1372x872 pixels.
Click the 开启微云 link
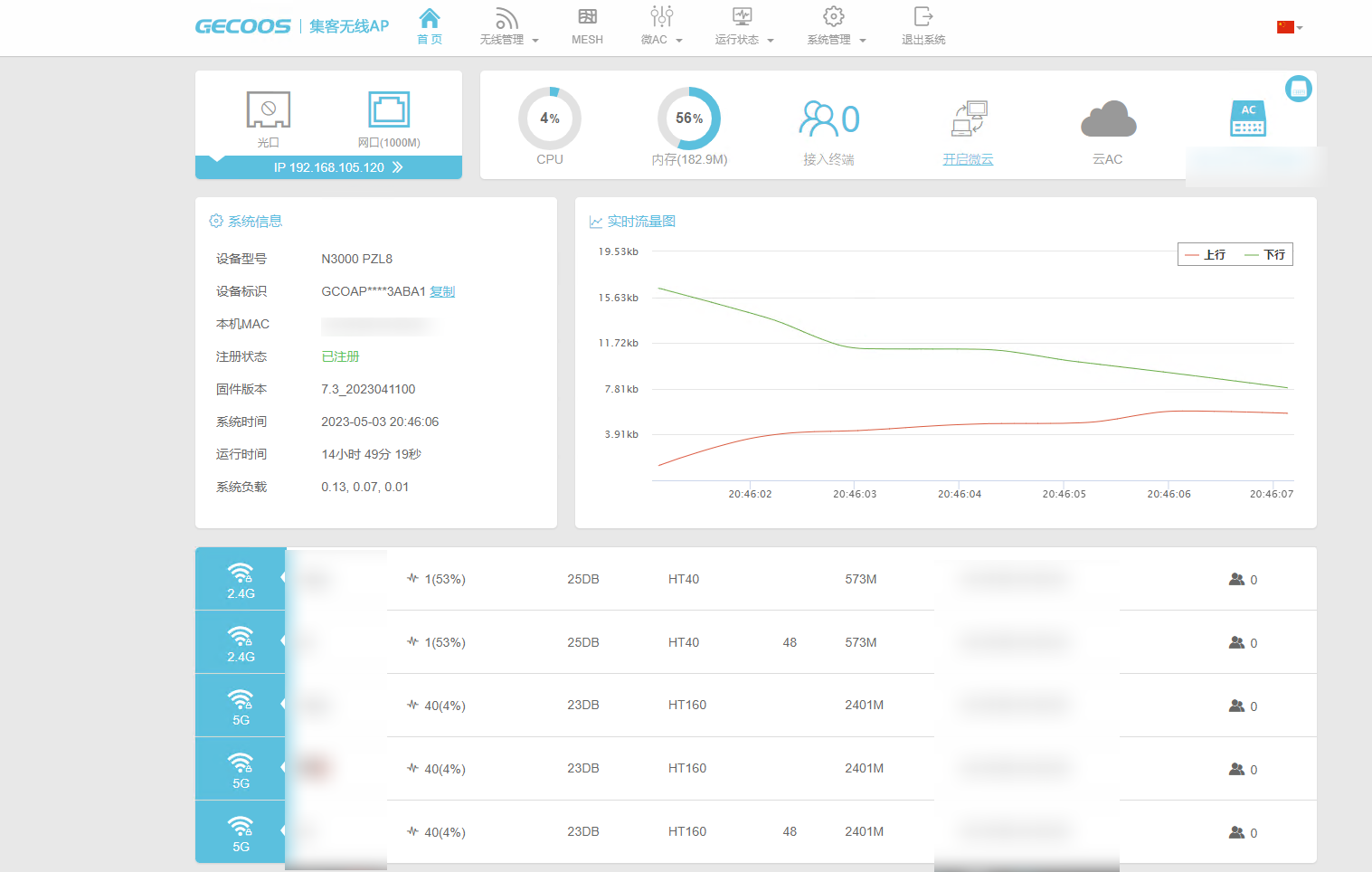coord(968,159)
